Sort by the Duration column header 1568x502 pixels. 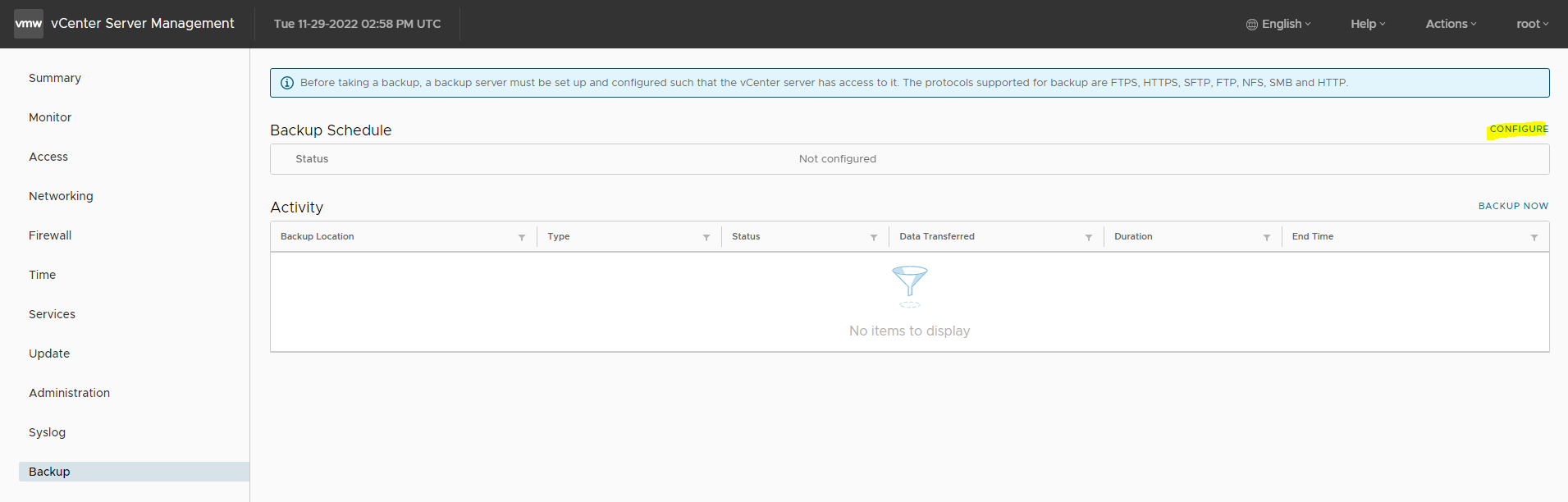1133,236
